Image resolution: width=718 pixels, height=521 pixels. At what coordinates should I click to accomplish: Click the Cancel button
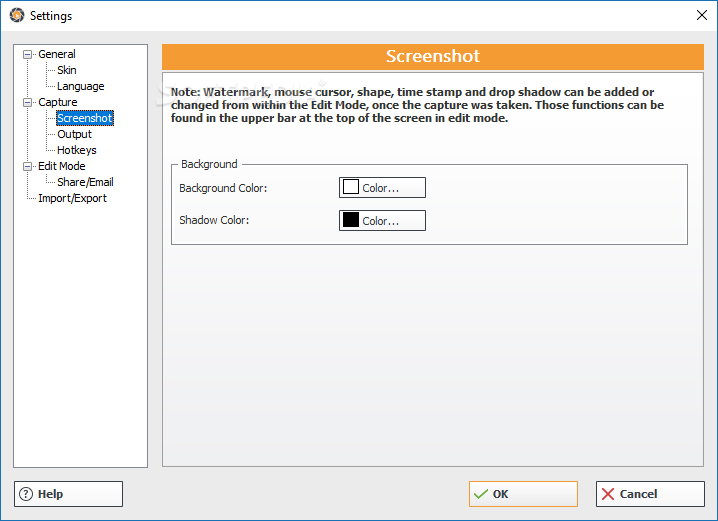coord(650,494)
